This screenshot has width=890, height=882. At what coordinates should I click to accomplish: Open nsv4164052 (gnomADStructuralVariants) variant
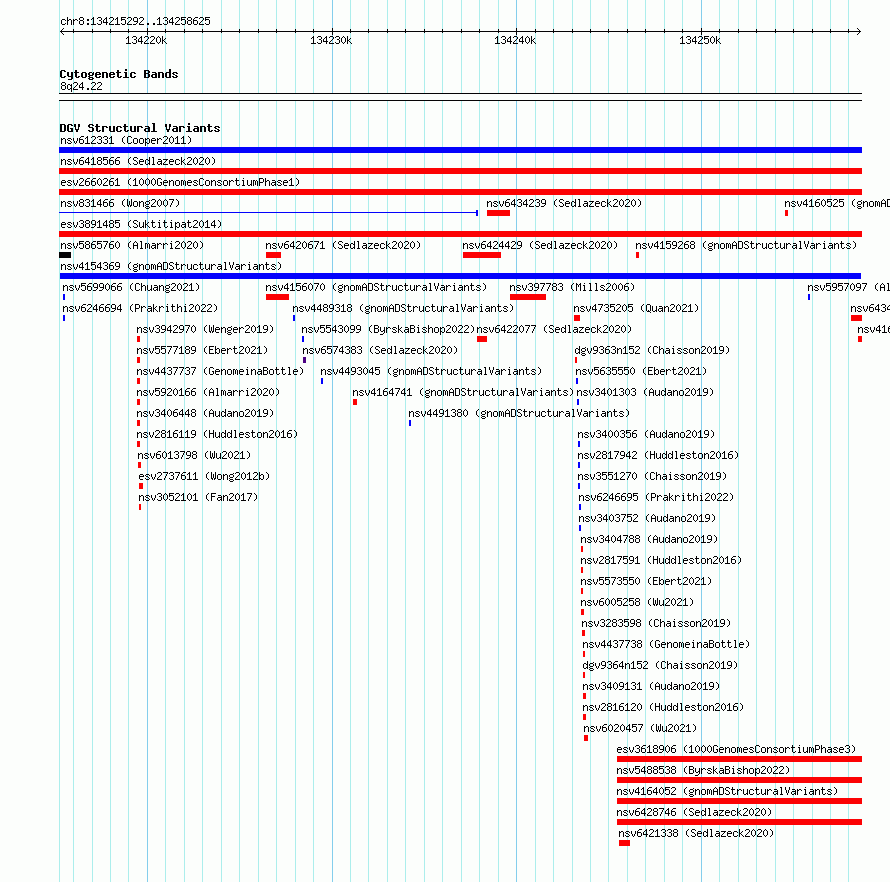click(727, 791)
